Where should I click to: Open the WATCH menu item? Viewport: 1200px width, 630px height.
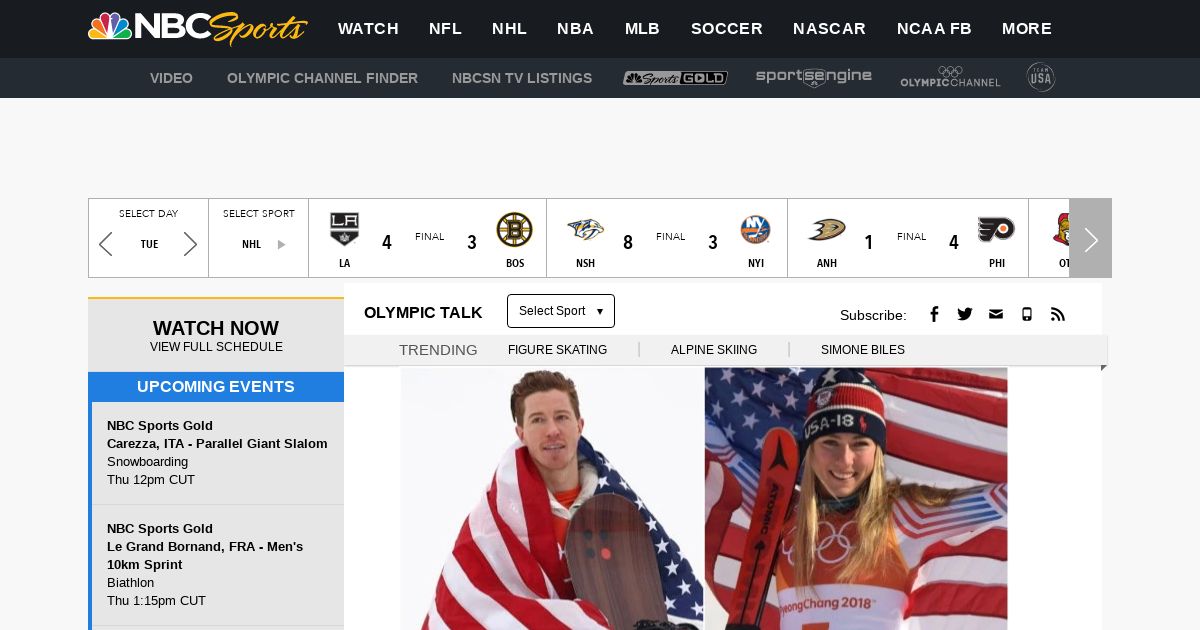coord(368,29)
